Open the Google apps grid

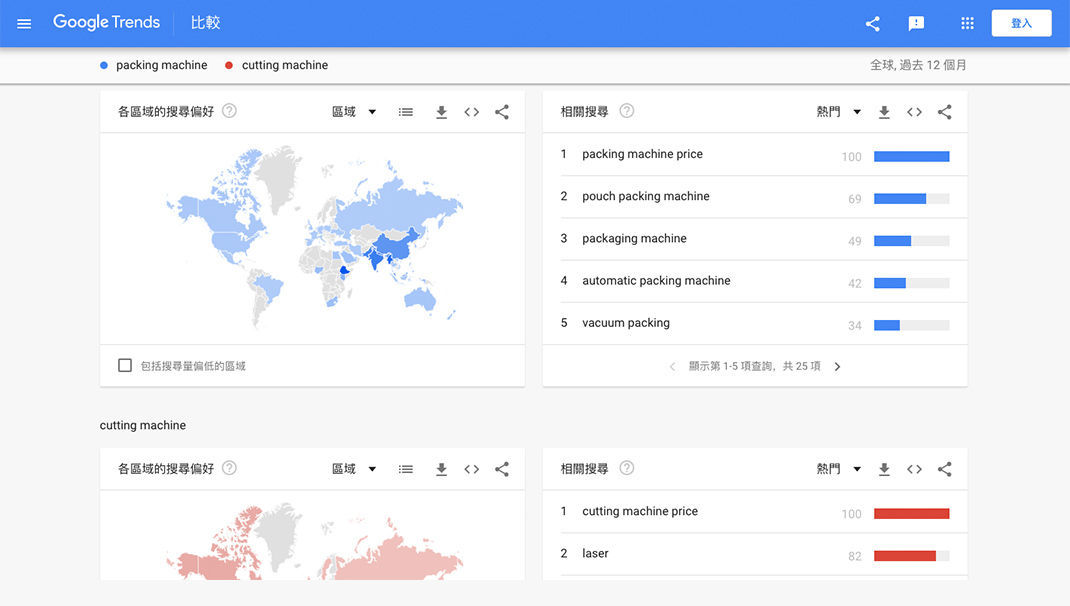pos(967,23)
